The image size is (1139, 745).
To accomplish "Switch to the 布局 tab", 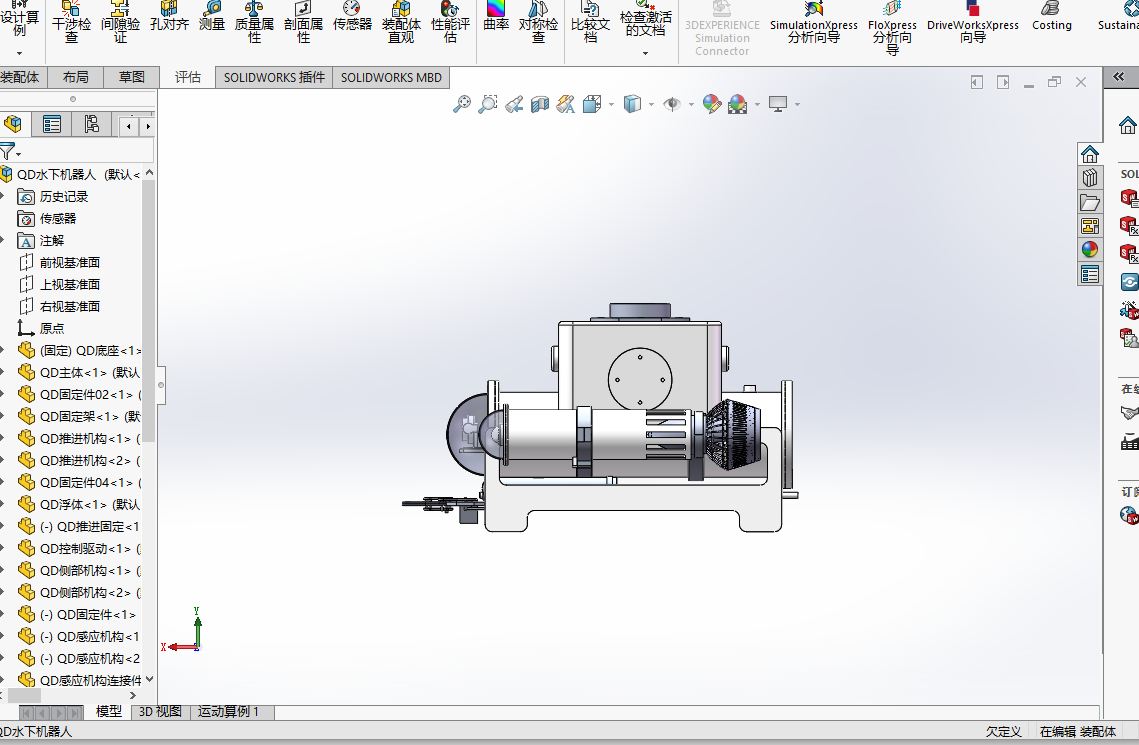I will pyautogui.click(x=76, y=77).
